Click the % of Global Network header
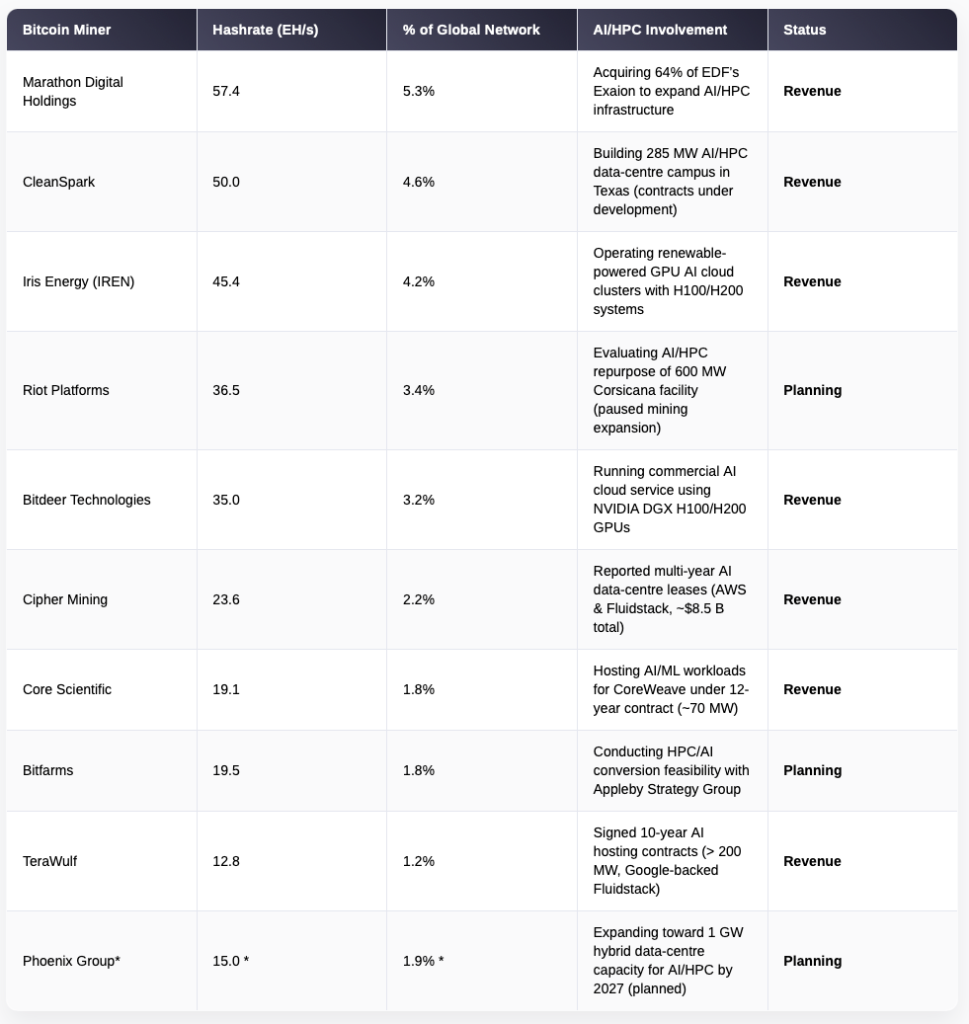969x1024 pixels. point(471,30)
